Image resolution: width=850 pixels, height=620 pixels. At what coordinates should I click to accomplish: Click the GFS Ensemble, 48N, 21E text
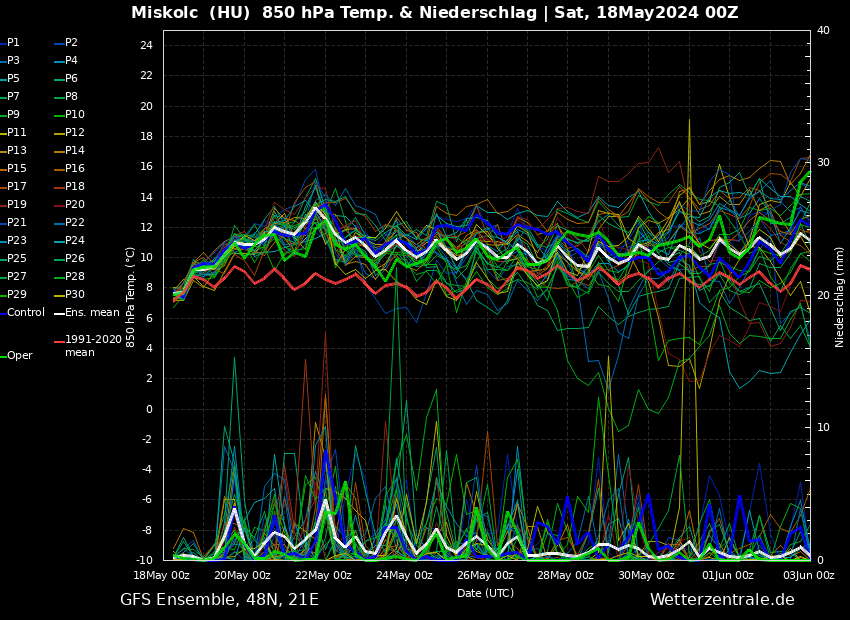tap(219, 600)
